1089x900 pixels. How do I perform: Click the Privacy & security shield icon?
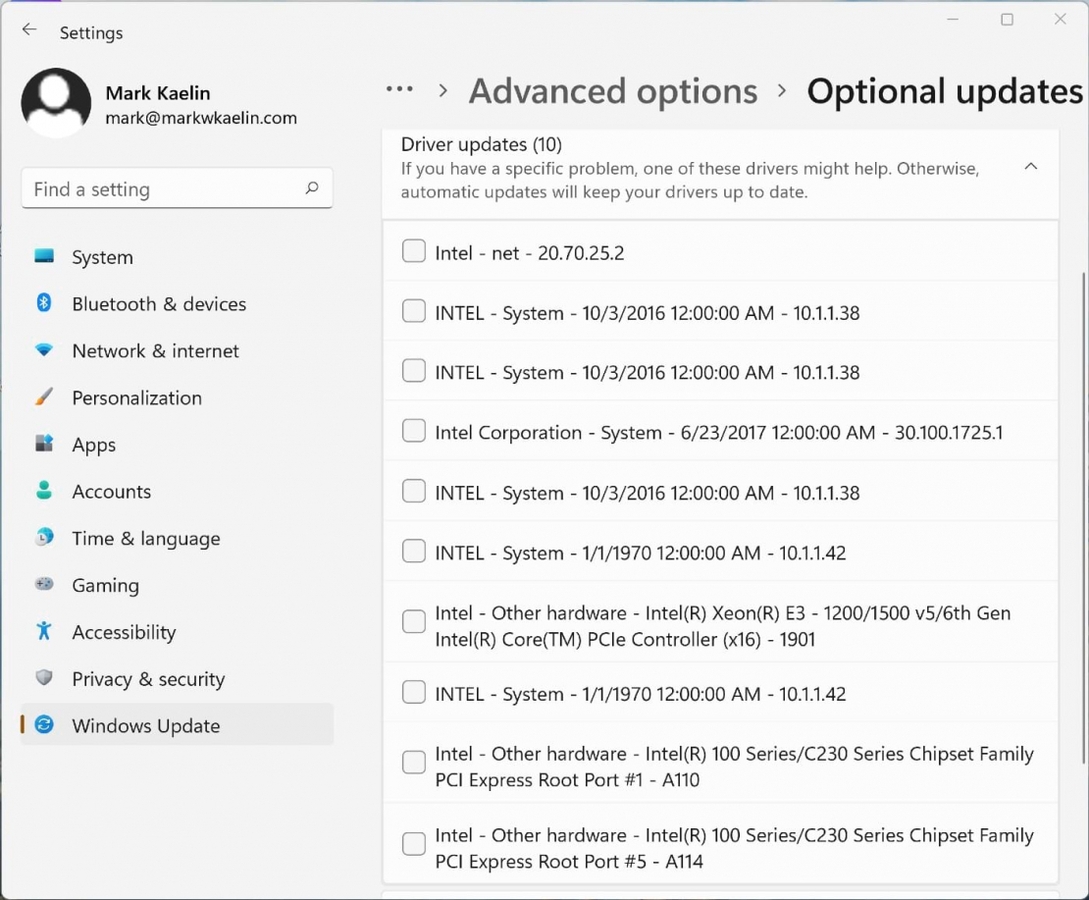(x=44, y=679)
